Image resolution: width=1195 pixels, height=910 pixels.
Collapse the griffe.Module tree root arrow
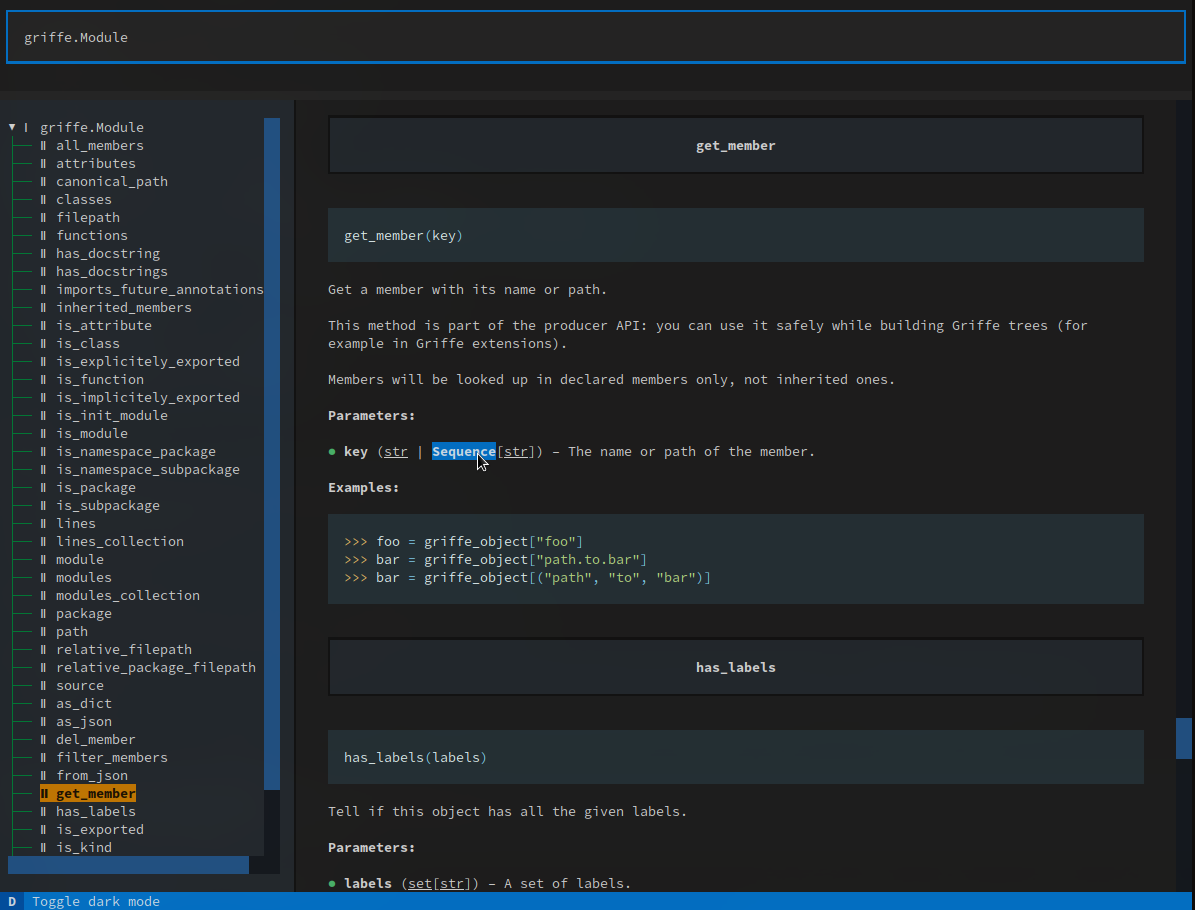tap(12, 127)
